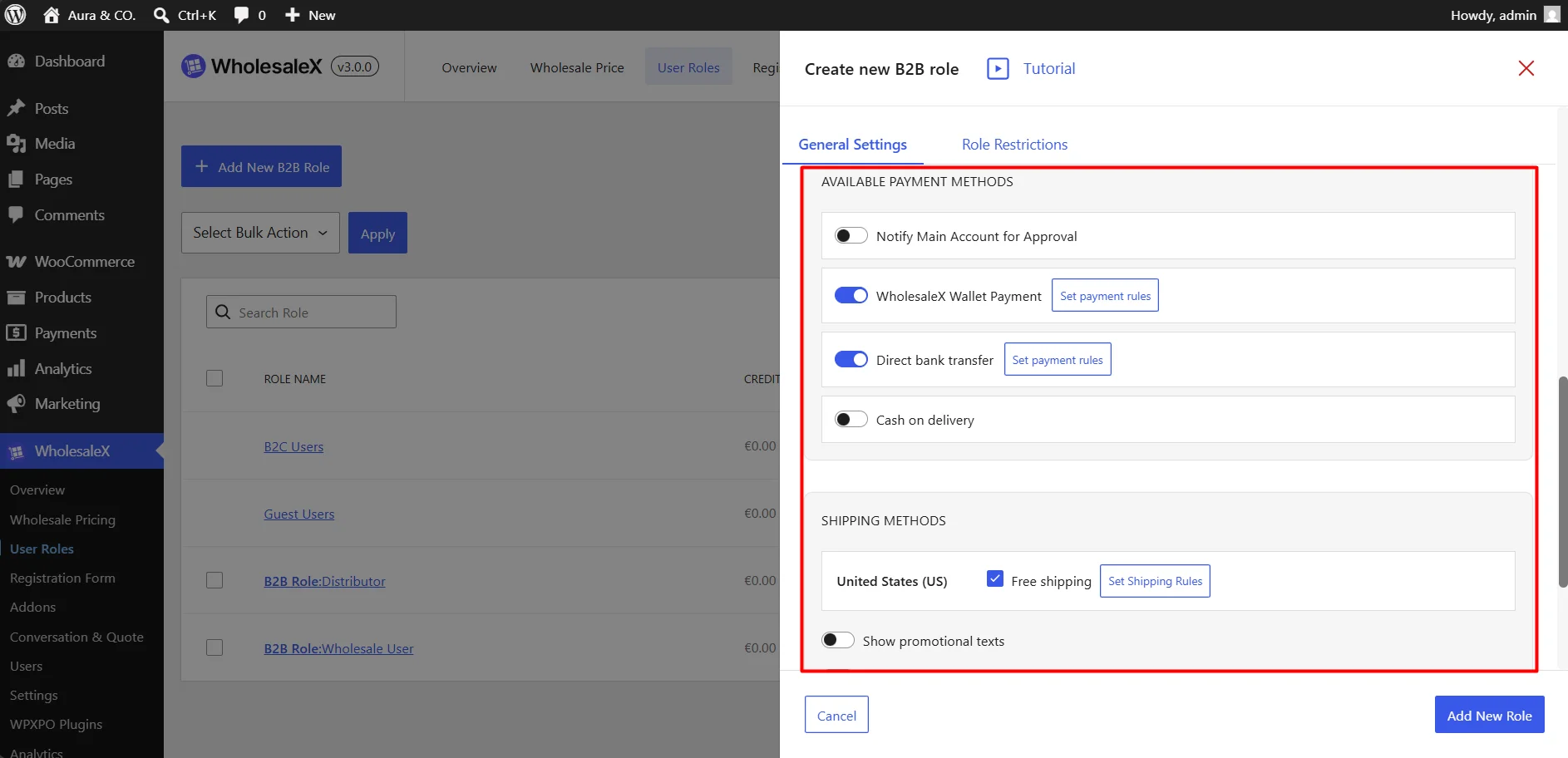Open Addons submenu item

33,608
